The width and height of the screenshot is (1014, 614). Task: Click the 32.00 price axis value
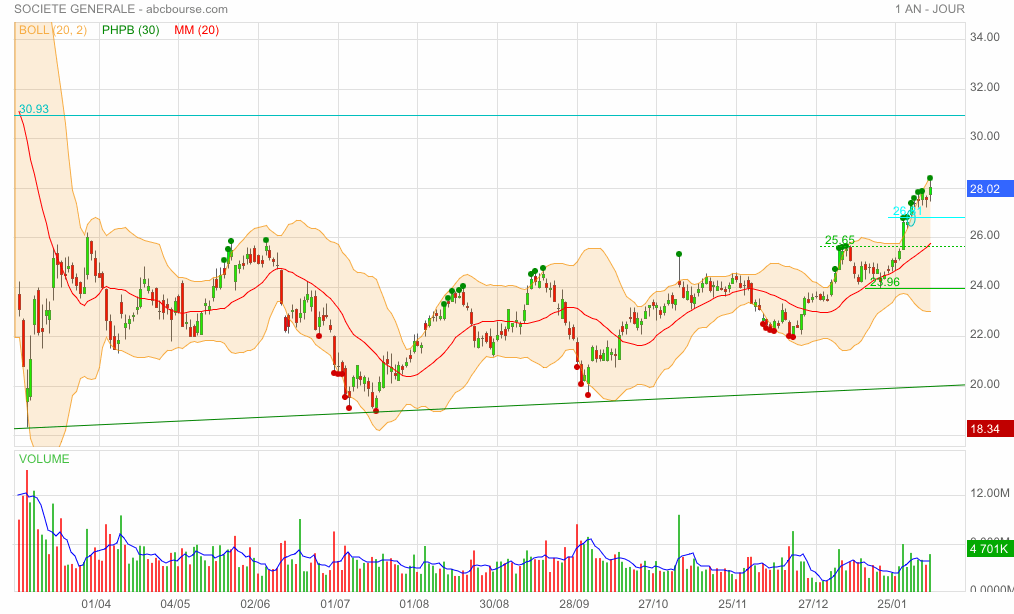click(x=985, y=87)
